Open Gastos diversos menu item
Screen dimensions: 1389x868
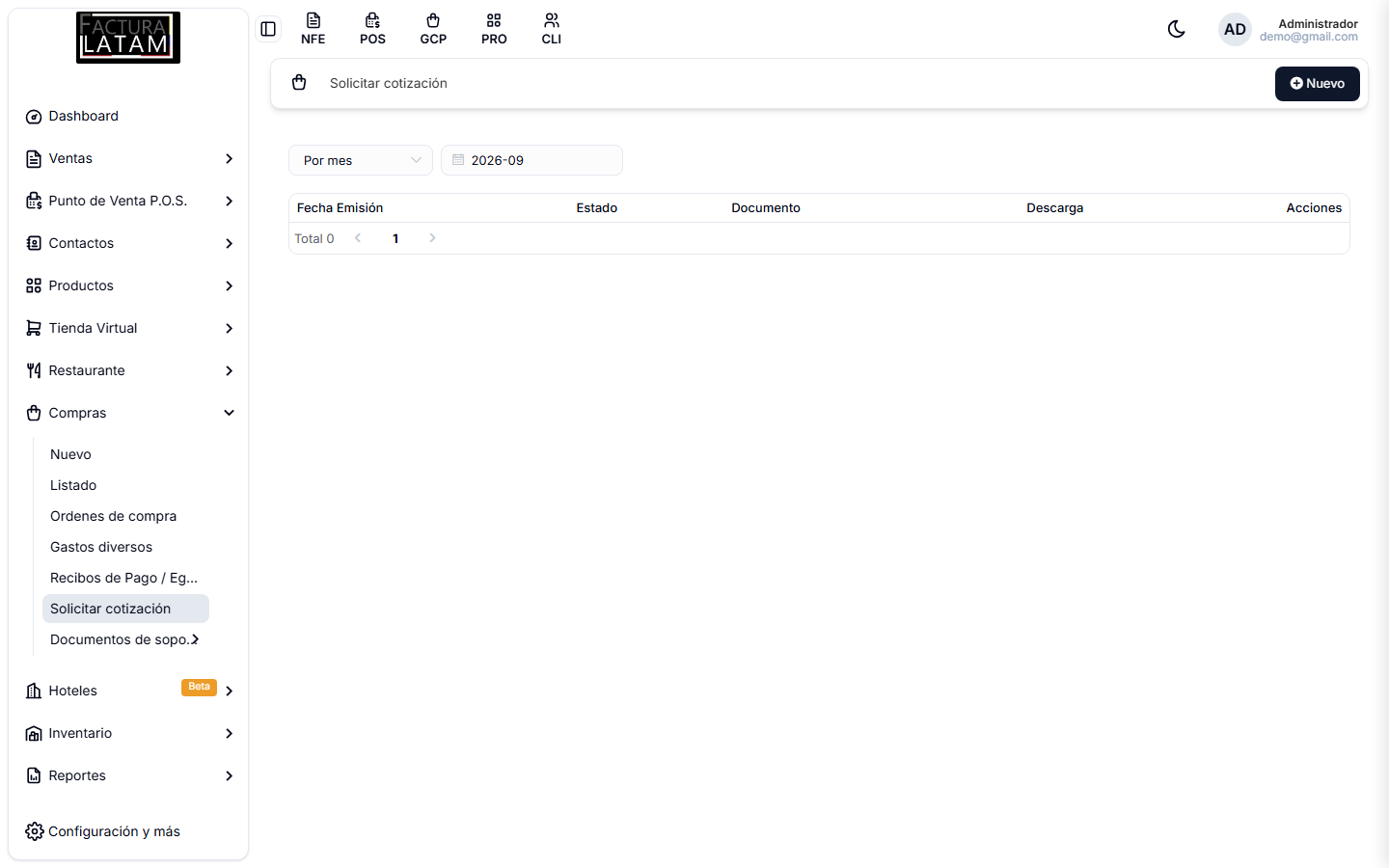click(x=101, y=547)
